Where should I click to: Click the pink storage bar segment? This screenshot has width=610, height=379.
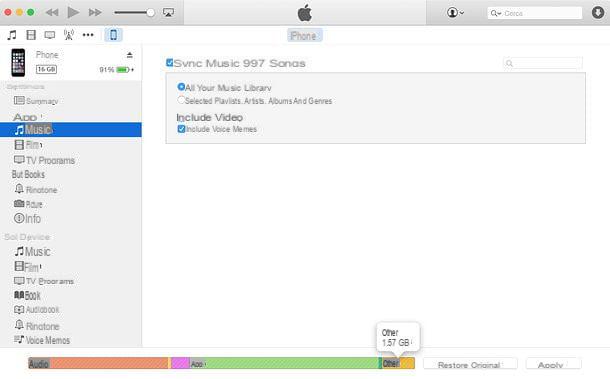pyautogui.click(x=180, y=363)
